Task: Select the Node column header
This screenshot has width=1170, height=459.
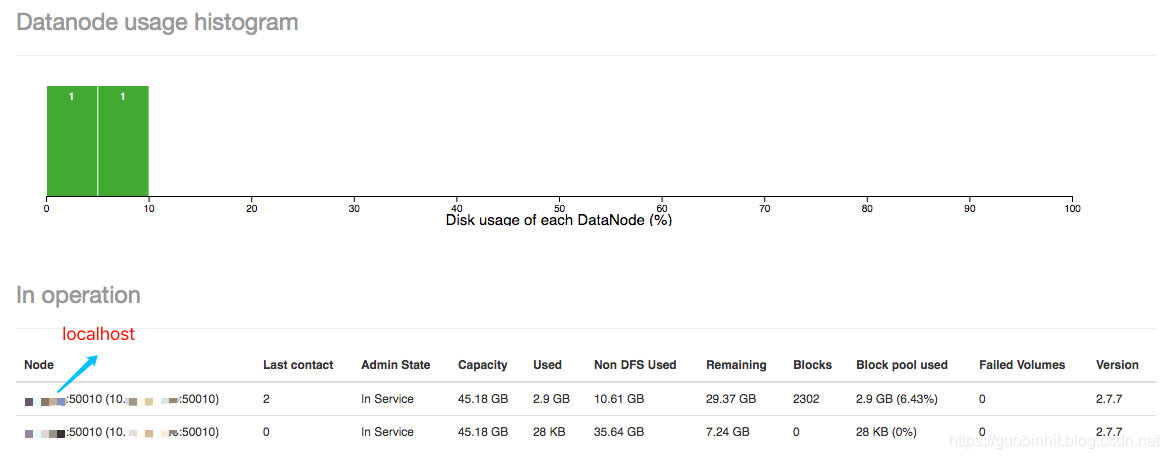Action: pyautogui.click(x=39, y=365)
